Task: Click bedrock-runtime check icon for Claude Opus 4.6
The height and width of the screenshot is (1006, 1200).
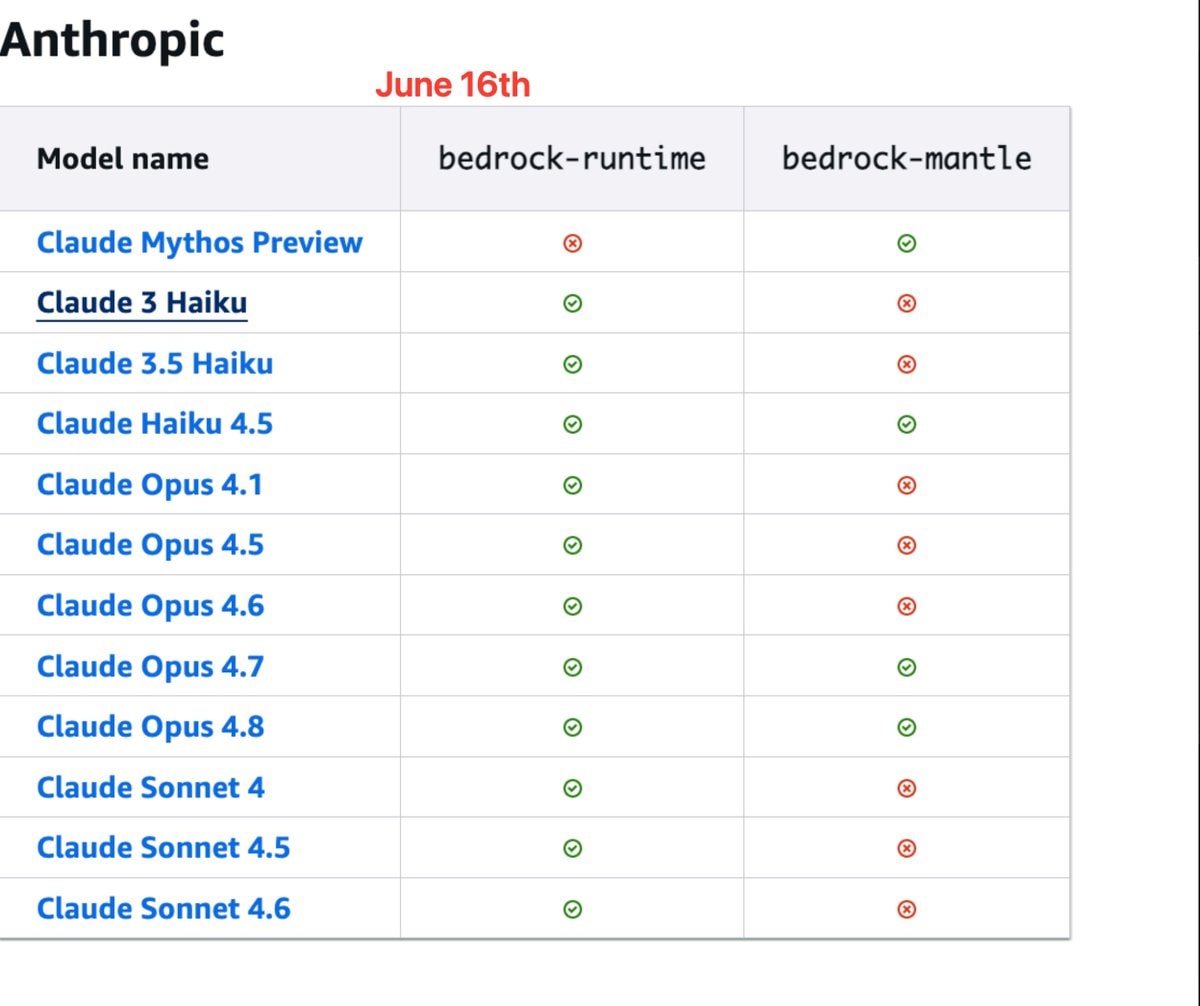Action: 572,606
